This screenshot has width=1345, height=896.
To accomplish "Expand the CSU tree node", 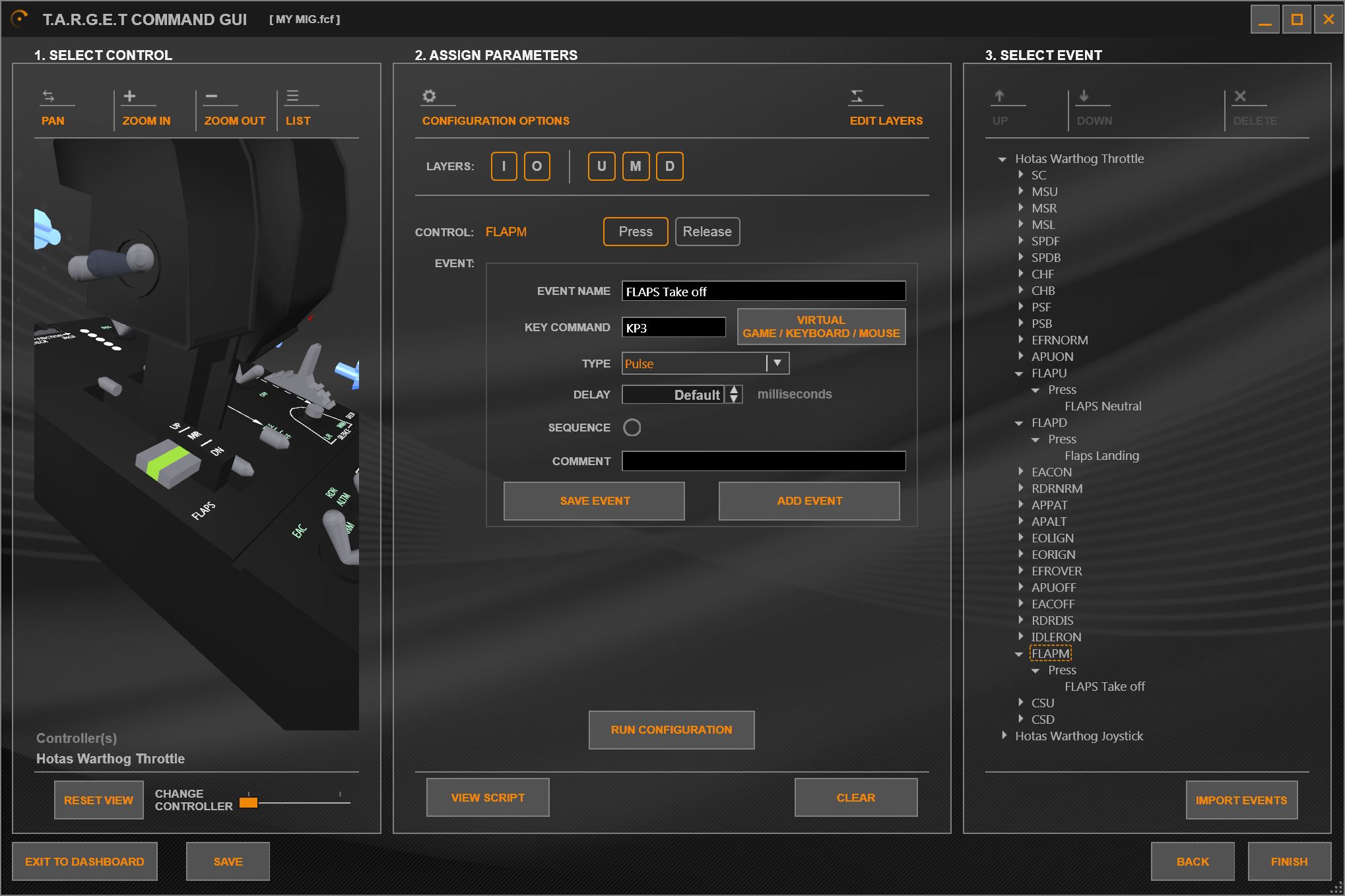I will point(1020,703).
